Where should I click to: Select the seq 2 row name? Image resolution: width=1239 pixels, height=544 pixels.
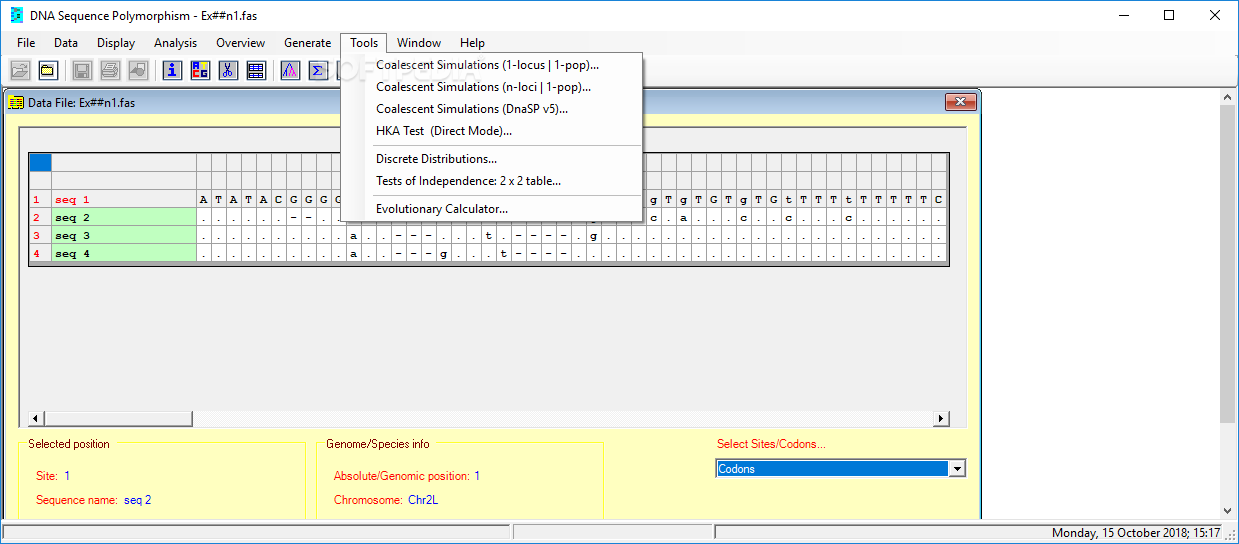(123, 217)
